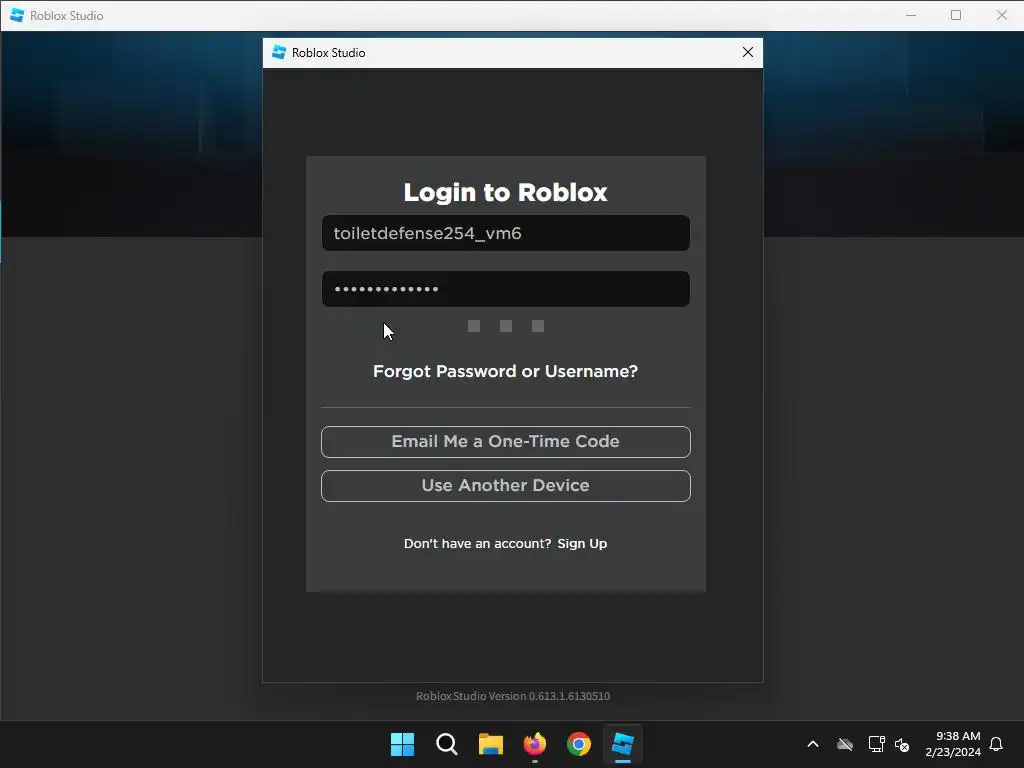The image size is (1024, 768).
Task: Click Email Me a One-Time Code button
Action: point(505,441)
